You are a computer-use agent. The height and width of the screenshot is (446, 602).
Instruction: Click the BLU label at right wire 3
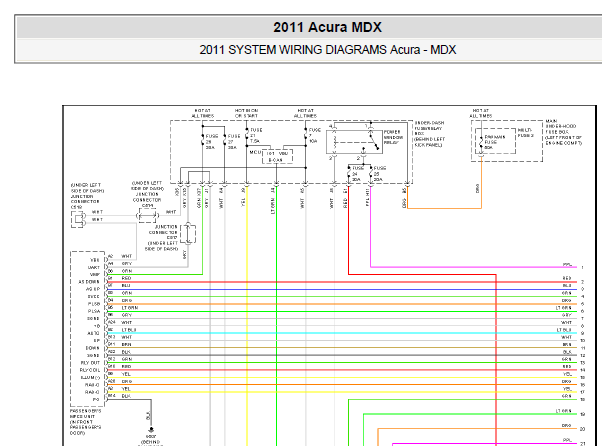pos(567,285)
